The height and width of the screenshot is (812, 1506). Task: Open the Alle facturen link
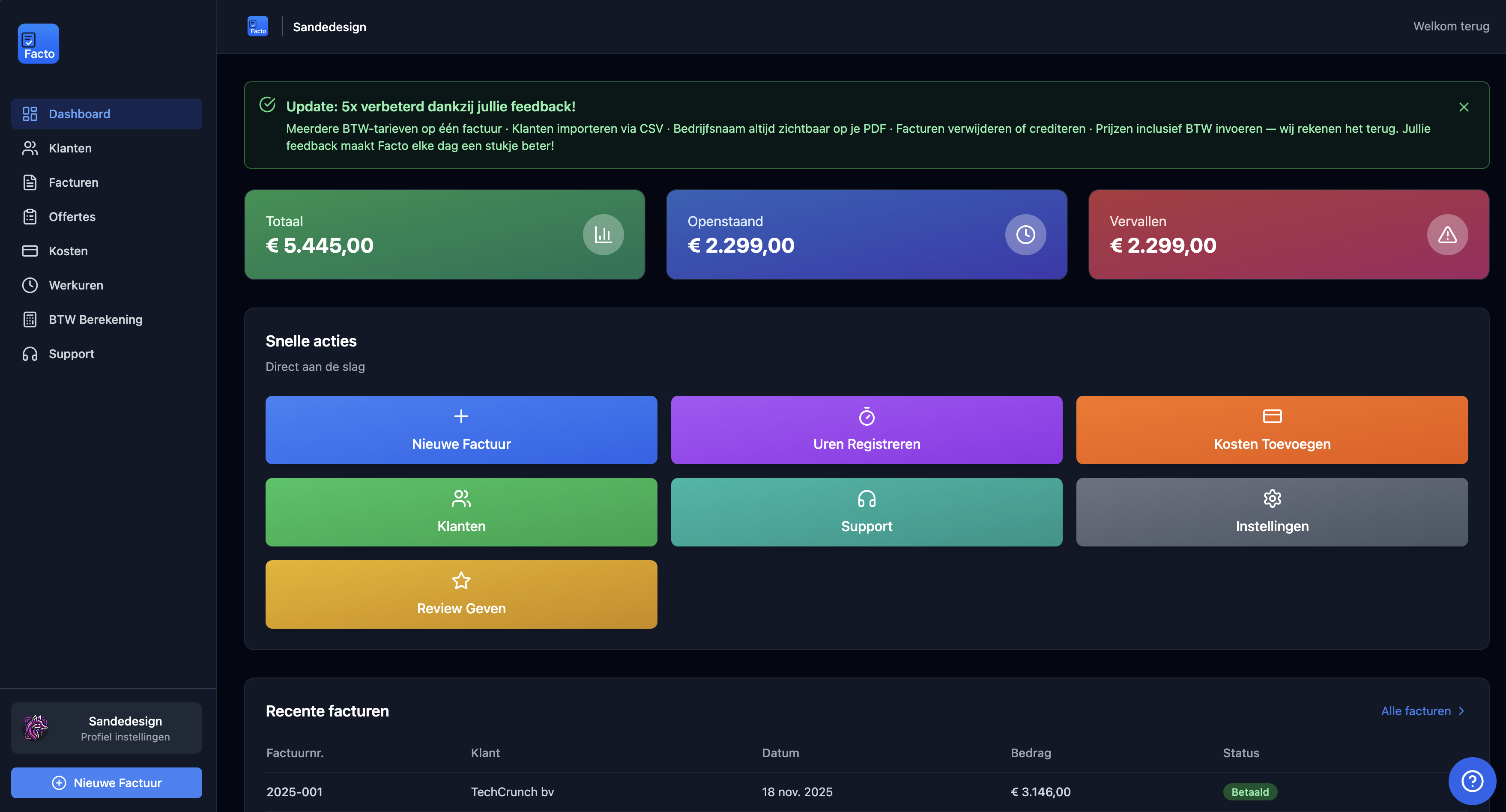[1422, 711]
